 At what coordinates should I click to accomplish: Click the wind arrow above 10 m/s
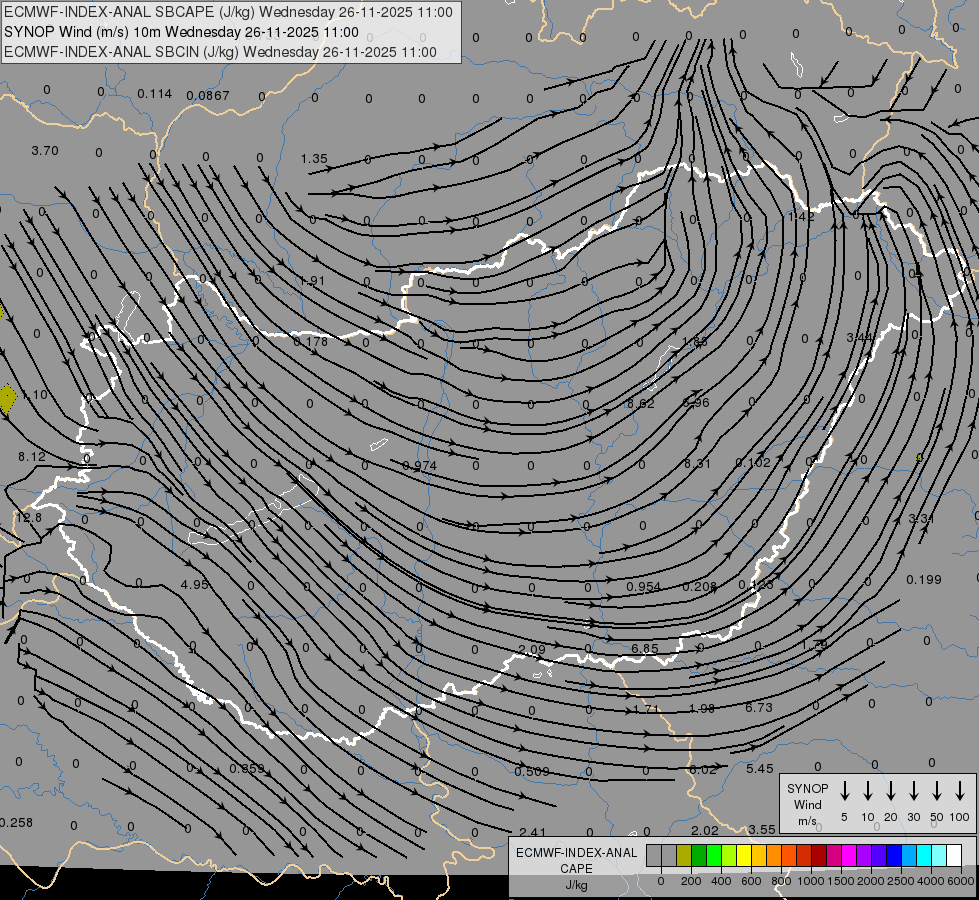click(x=867, y=790)
